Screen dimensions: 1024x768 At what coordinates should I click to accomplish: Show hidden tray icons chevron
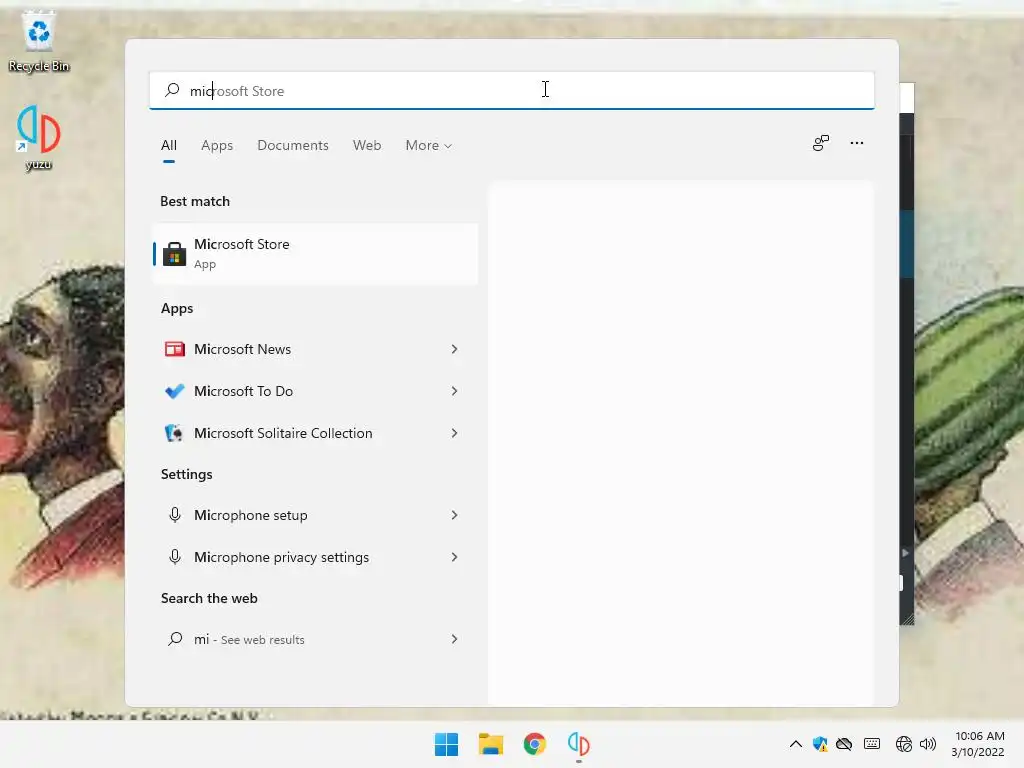tap(795, 744)
